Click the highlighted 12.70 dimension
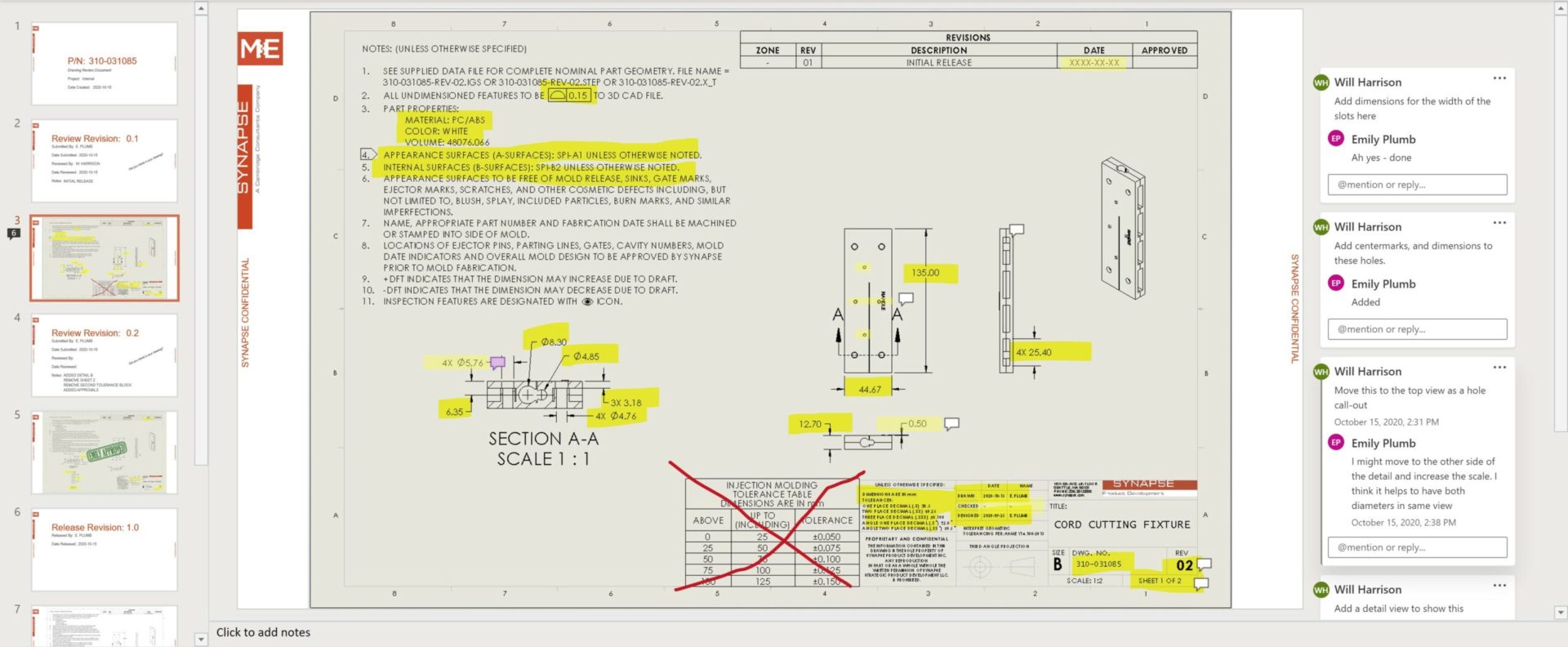The image size is (1568, 647). click(x=810, y=424)
